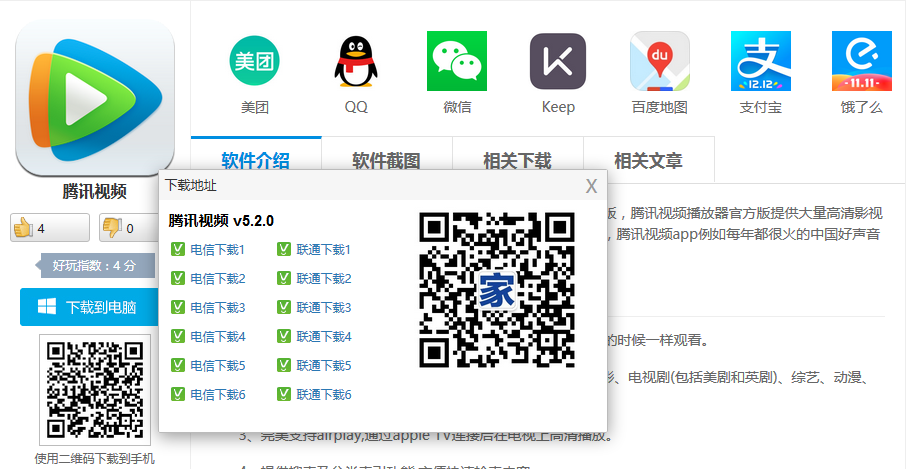906x469 pixels.
Task: Click green shield icon beside 电信下载6
Action: [177, 394]
